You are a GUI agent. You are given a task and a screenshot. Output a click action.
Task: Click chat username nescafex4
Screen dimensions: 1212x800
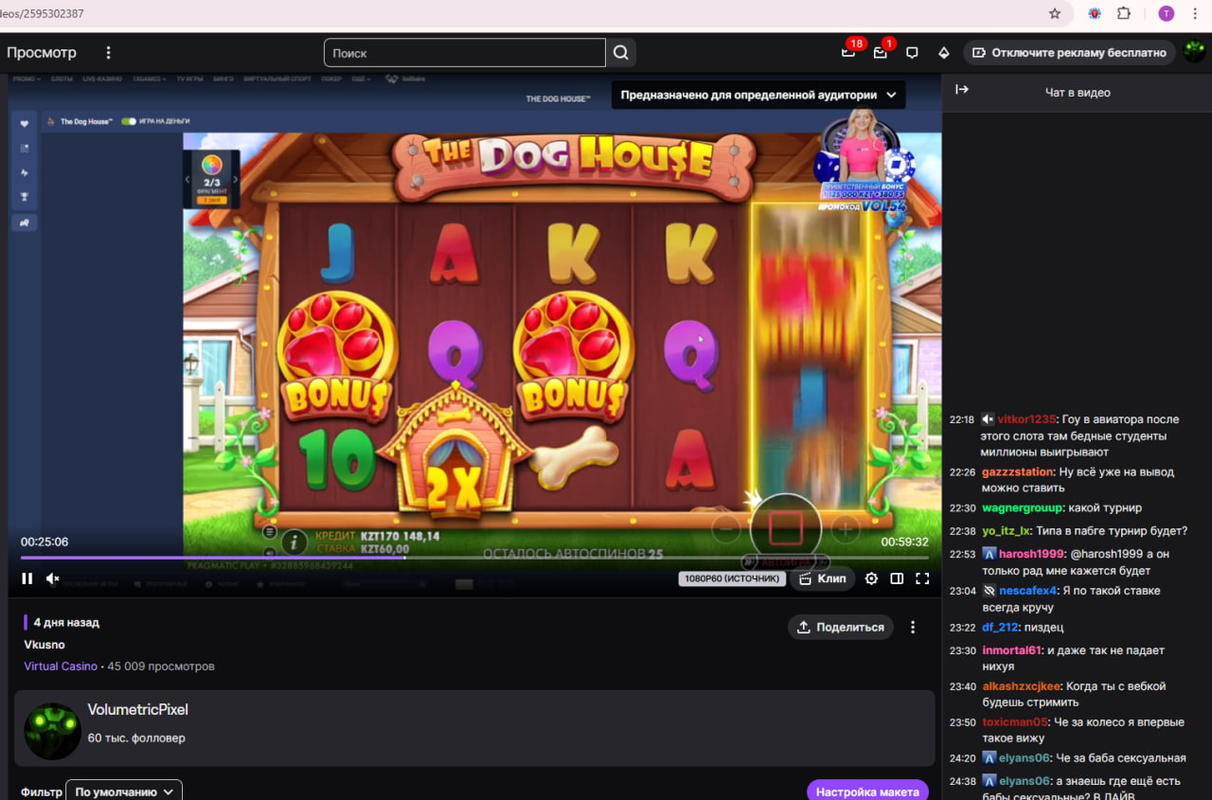tap(1028, 591)
